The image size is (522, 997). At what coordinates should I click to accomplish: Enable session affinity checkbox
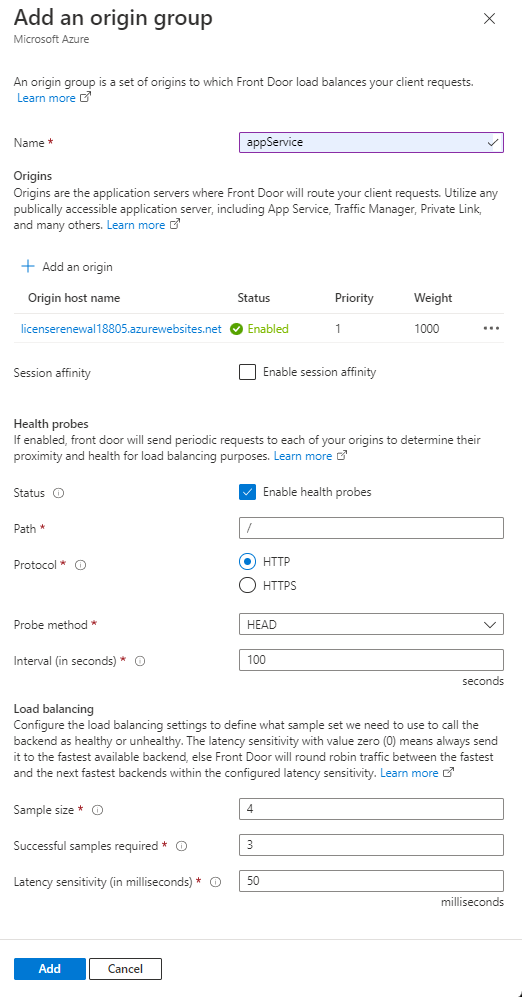pyautogui.click(x=247, y=372)
